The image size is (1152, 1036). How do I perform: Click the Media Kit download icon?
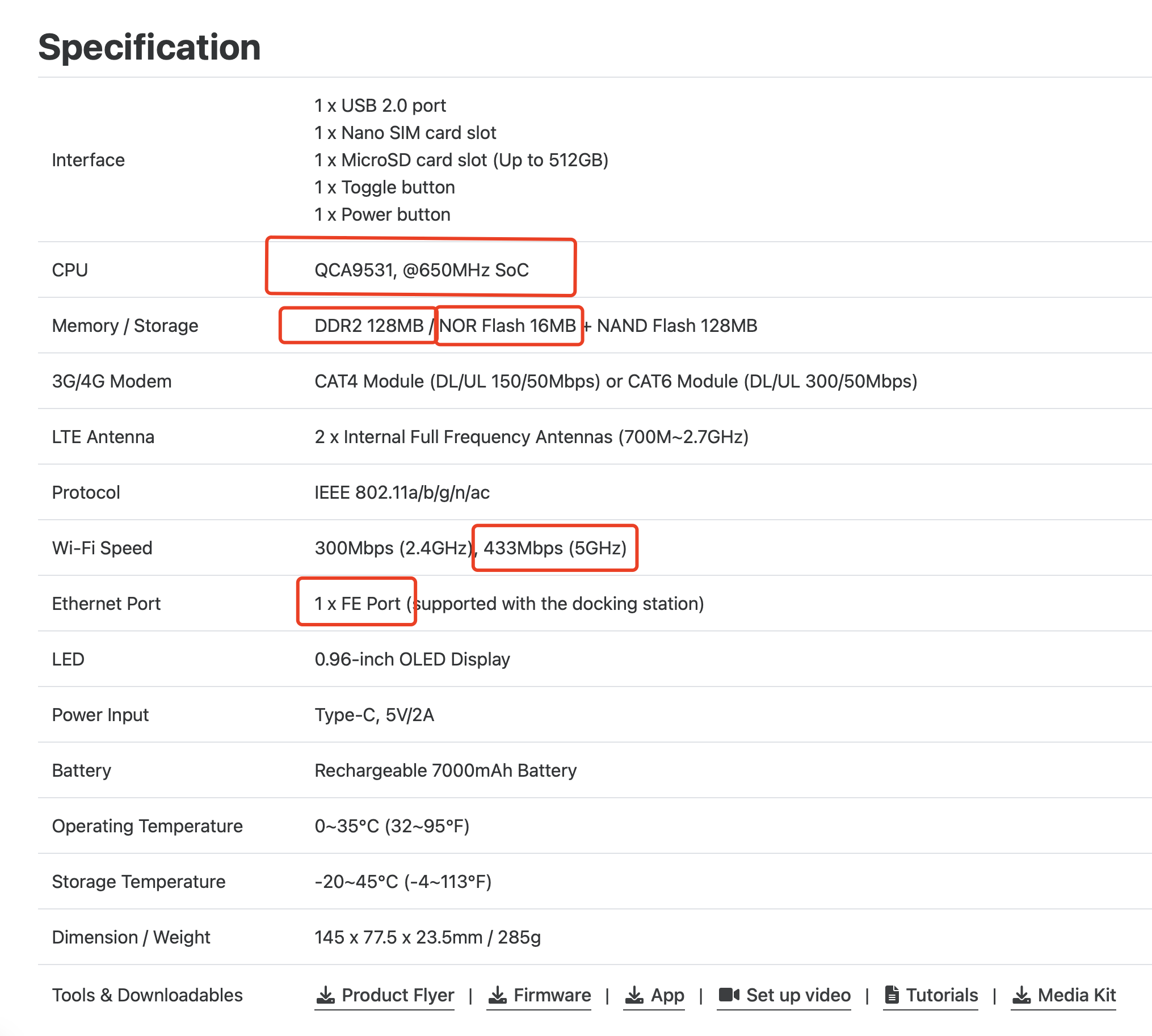tap(1021, 995)
